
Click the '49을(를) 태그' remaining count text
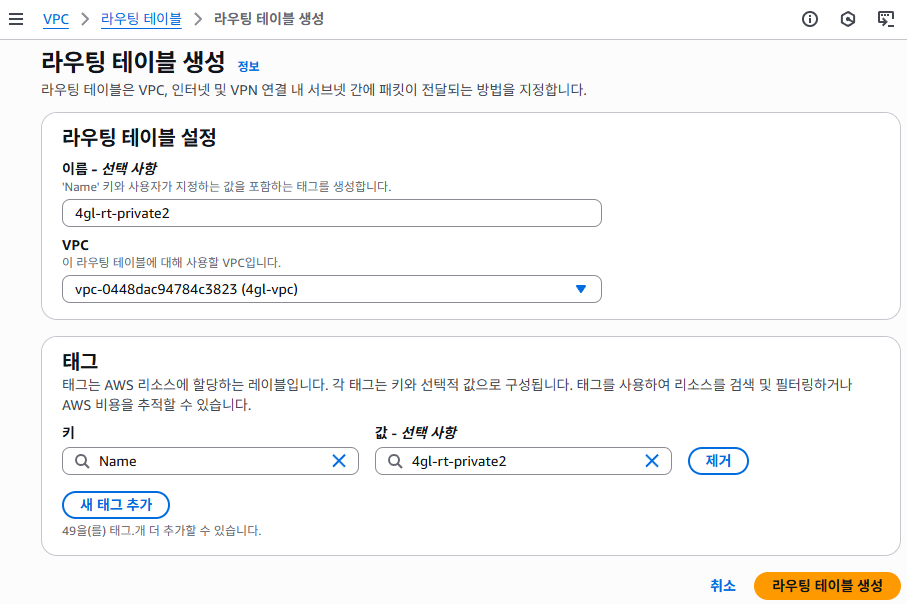click(x=161, y=531)
